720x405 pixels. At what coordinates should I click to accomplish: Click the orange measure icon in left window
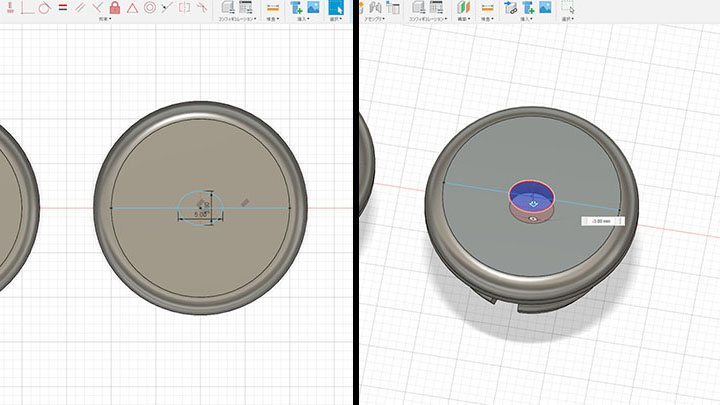(x=273, y=7)
